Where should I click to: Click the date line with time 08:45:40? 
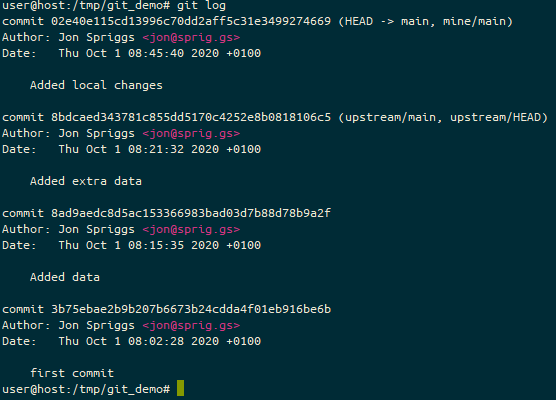coord(132,53)
